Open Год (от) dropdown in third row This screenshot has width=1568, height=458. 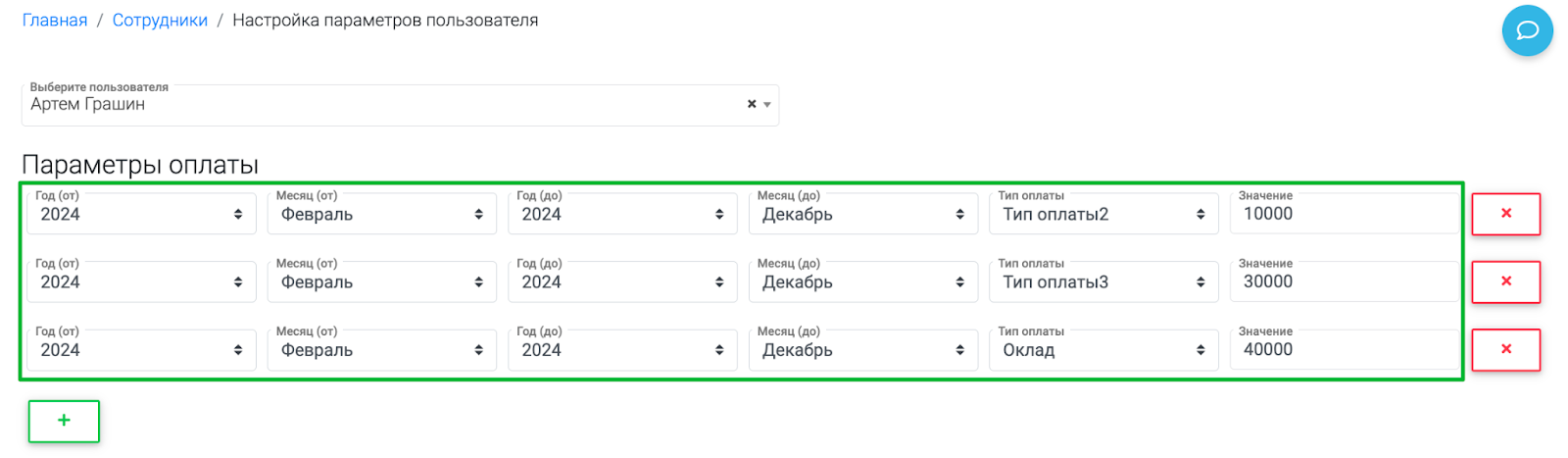pyautogui.click(x=141, y=349)
